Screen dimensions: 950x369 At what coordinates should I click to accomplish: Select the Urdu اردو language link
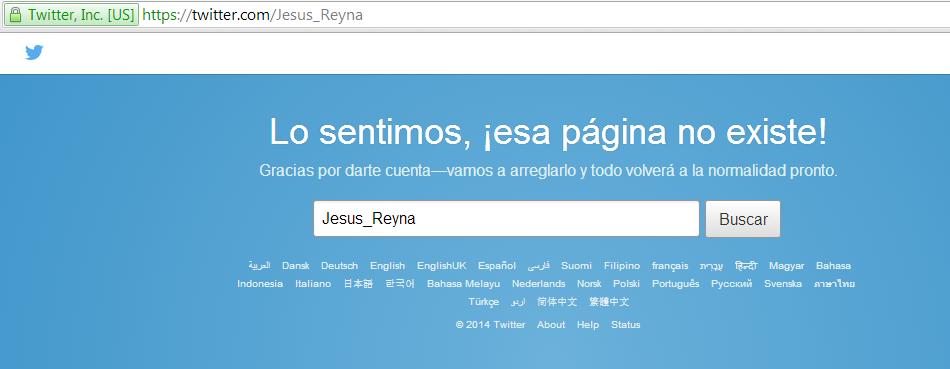(518, 302)
